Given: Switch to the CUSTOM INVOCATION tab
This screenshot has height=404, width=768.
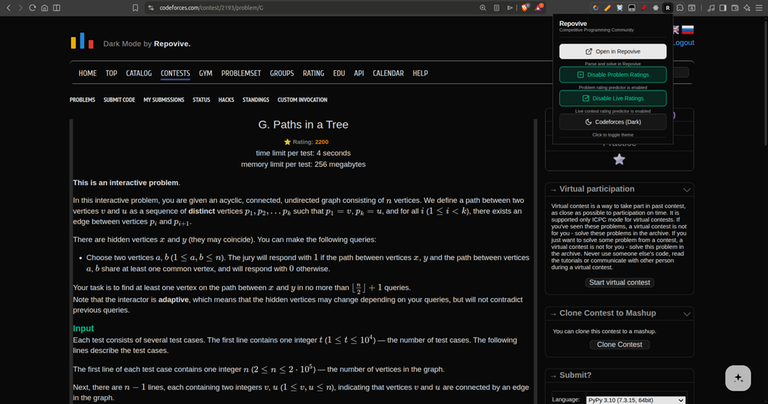Looking at the screenshot, I should [302, 100].
